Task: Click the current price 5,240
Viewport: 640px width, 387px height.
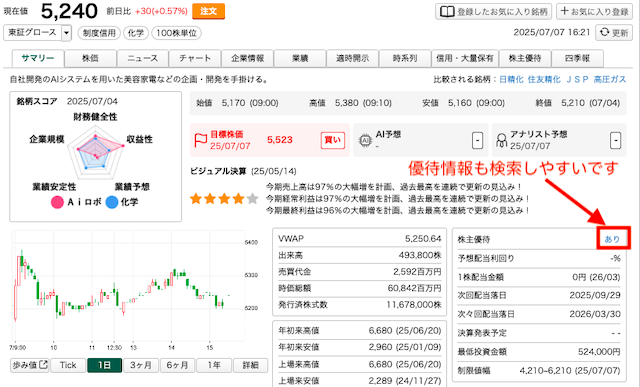Action: (x=69, y=11)
